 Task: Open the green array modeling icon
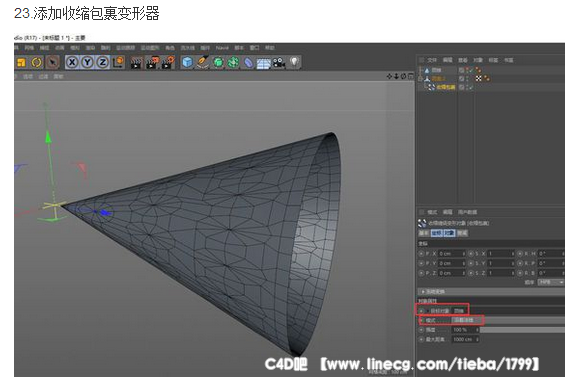(233, 62)
